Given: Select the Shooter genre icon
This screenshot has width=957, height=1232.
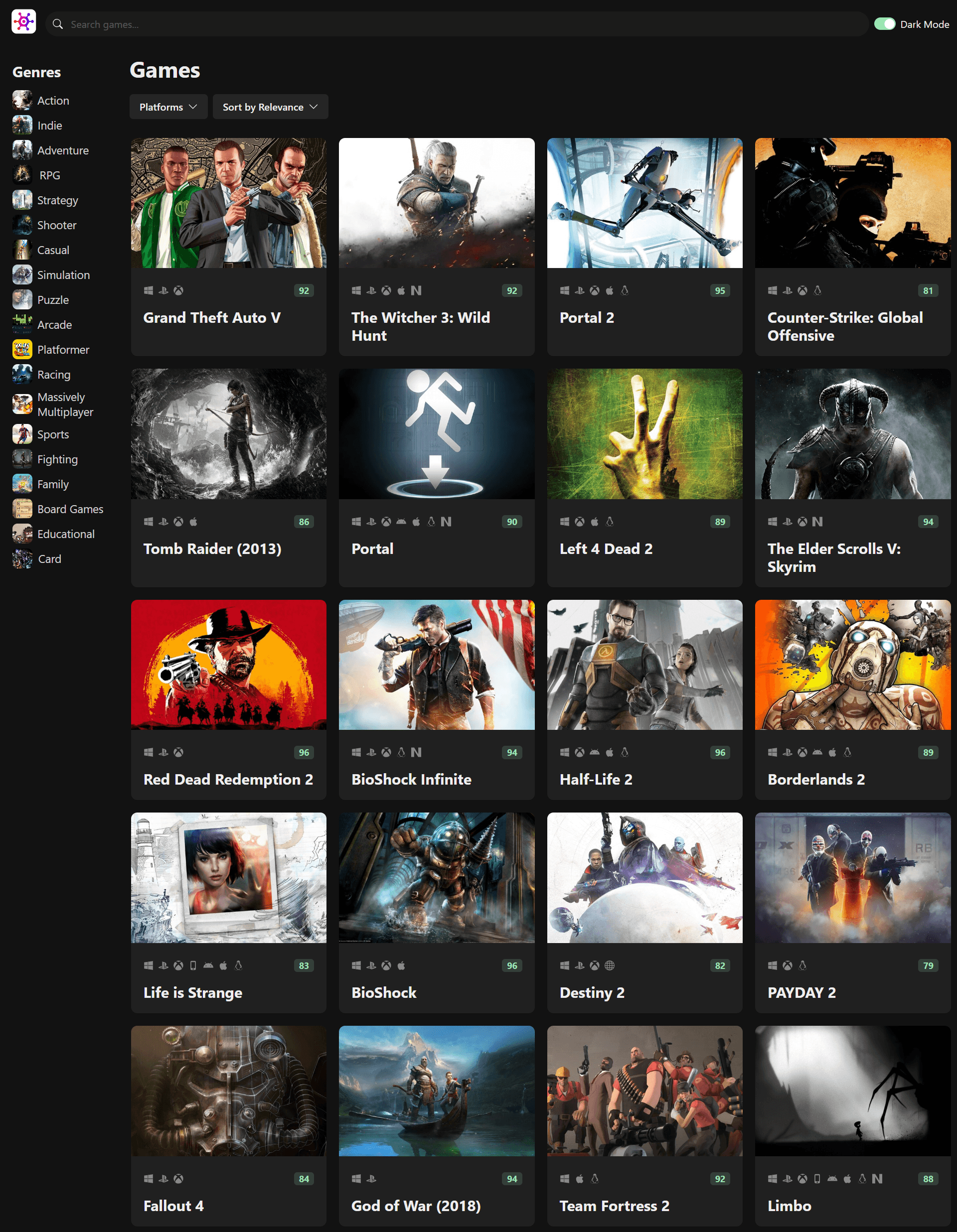Looking at the screenshot, I should pos(22,225).
